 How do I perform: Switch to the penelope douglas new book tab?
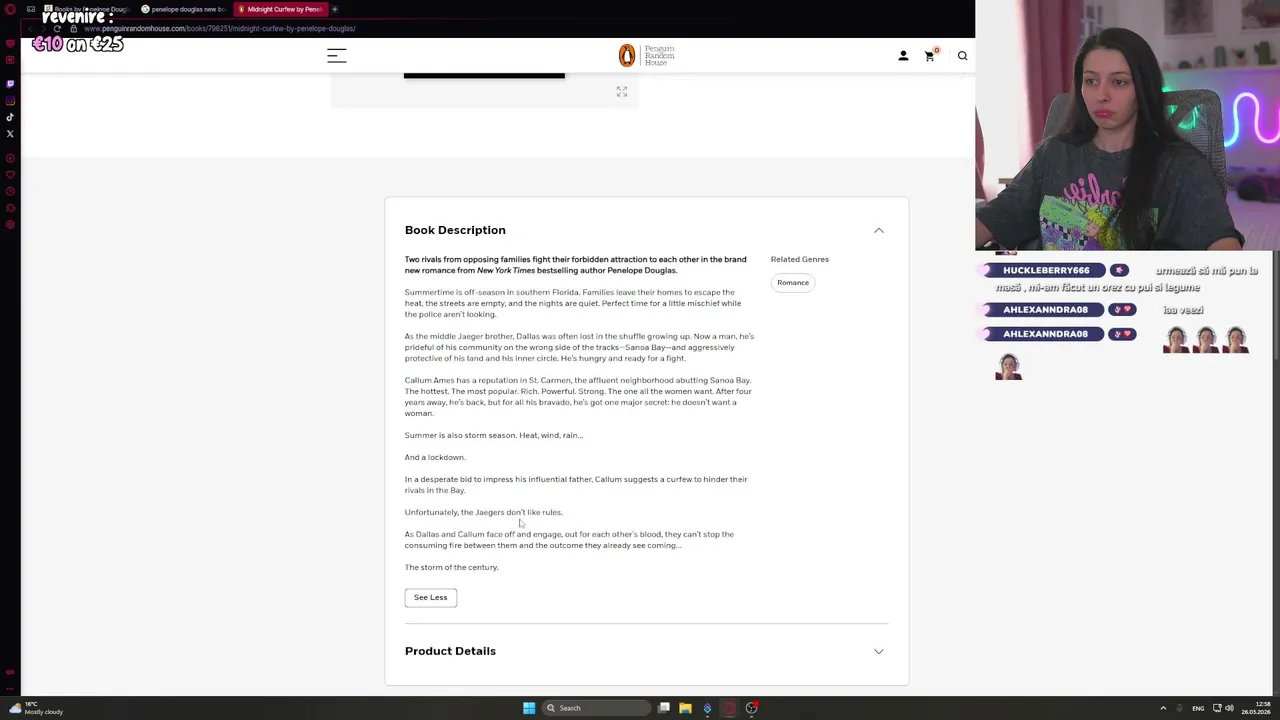point(185,9)
